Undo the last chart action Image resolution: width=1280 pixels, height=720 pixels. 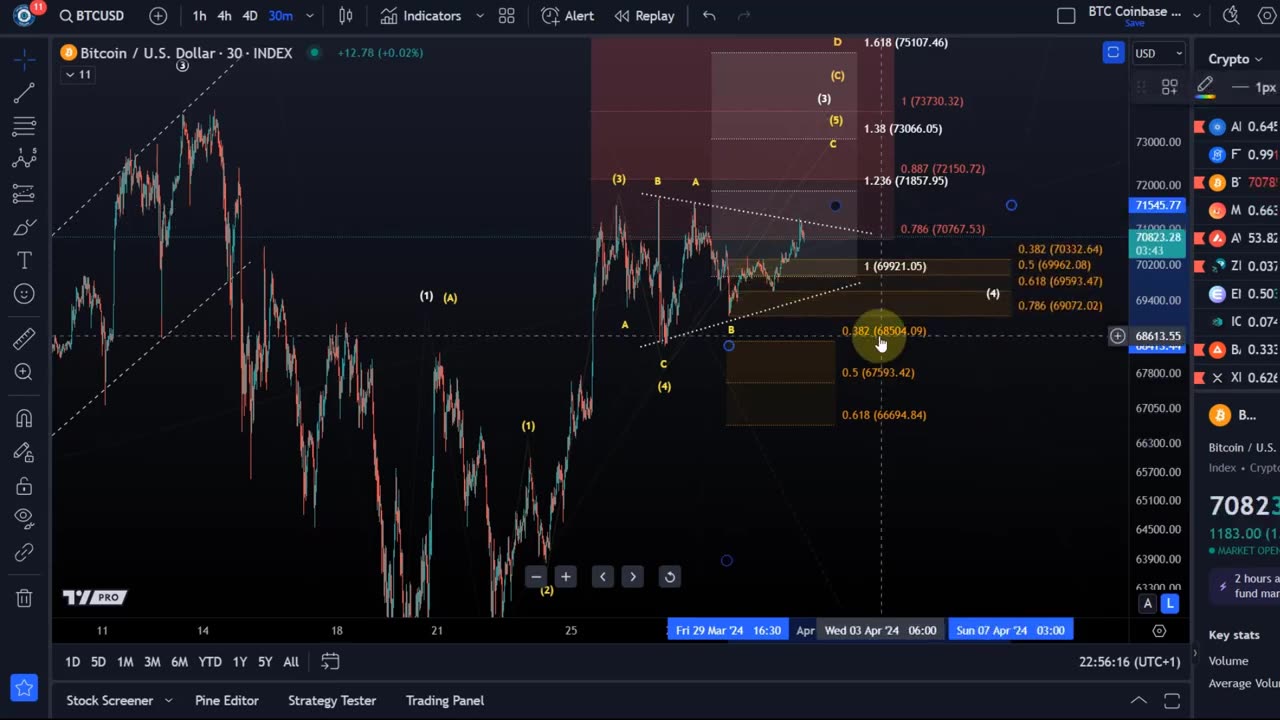(709, 16)
